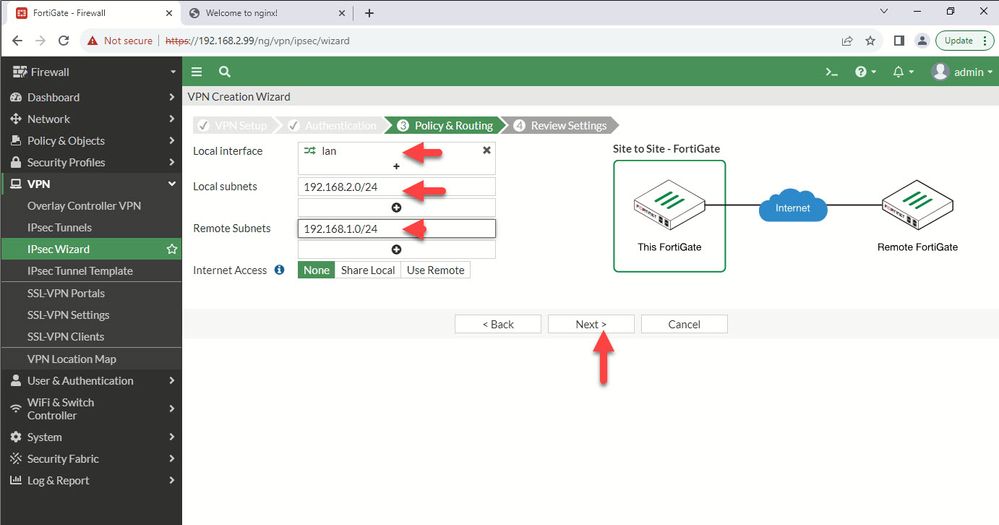Screen dimensions: 999x525
Task: Click the Network icon in the sidebar
Action: point(16,119)
